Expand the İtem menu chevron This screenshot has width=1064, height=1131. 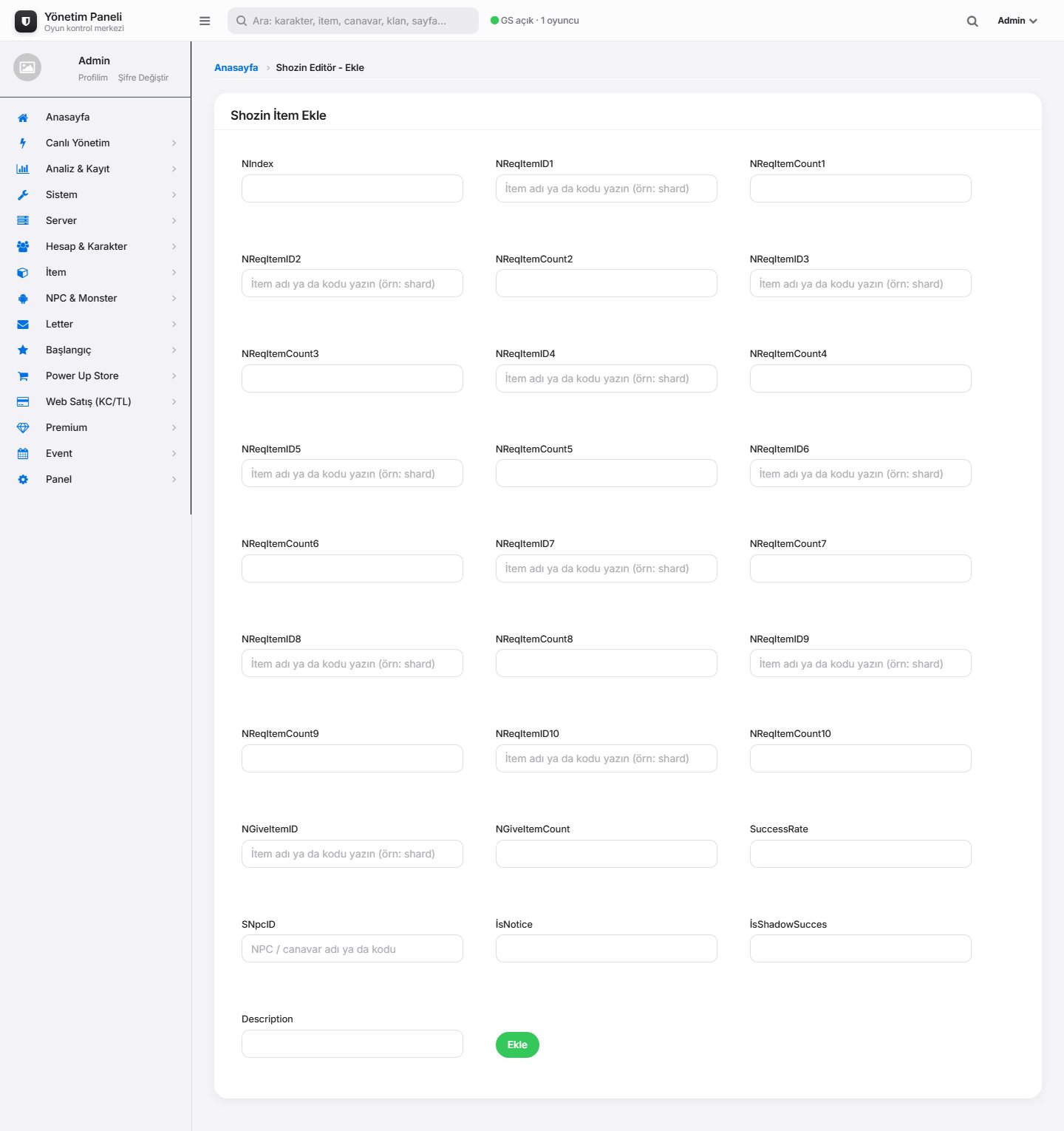[174, 273]
